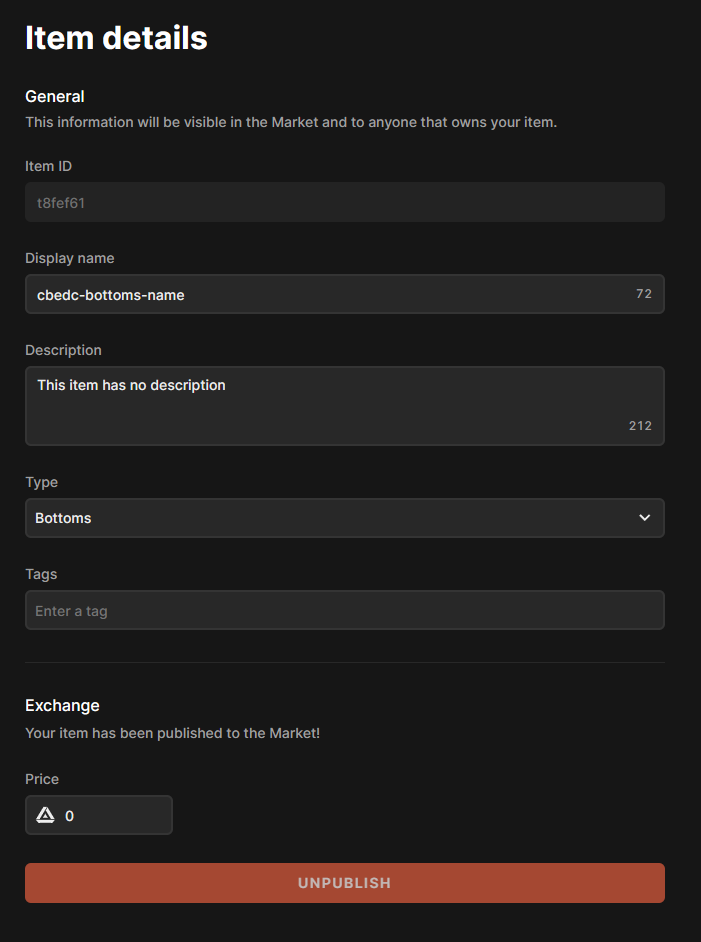The height and width of the screenshot is (942, 701).
Task: Click the Description character counter 212
Action: point(640,426)
